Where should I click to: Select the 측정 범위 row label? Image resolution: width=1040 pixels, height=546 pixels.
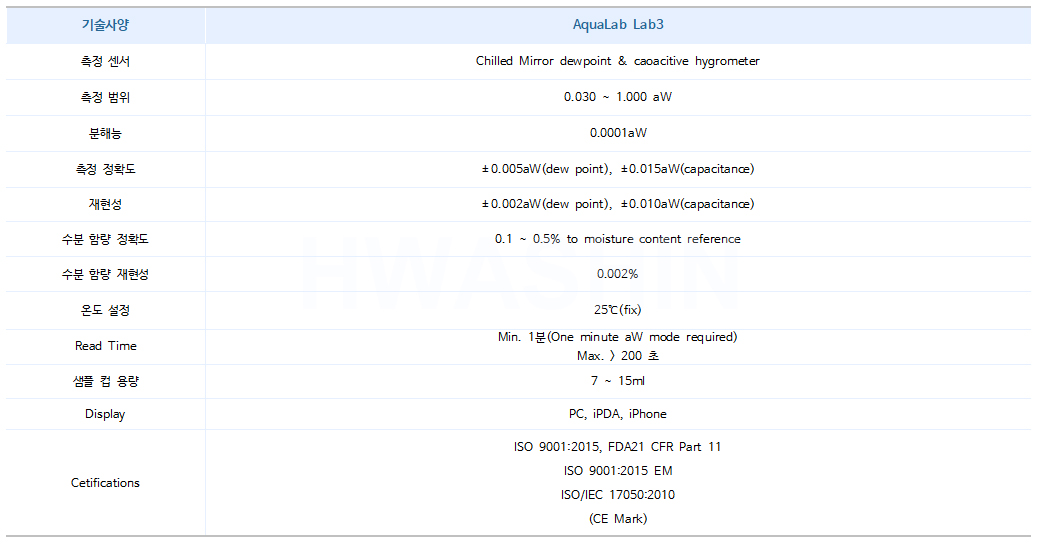click(x=105, y=97)
